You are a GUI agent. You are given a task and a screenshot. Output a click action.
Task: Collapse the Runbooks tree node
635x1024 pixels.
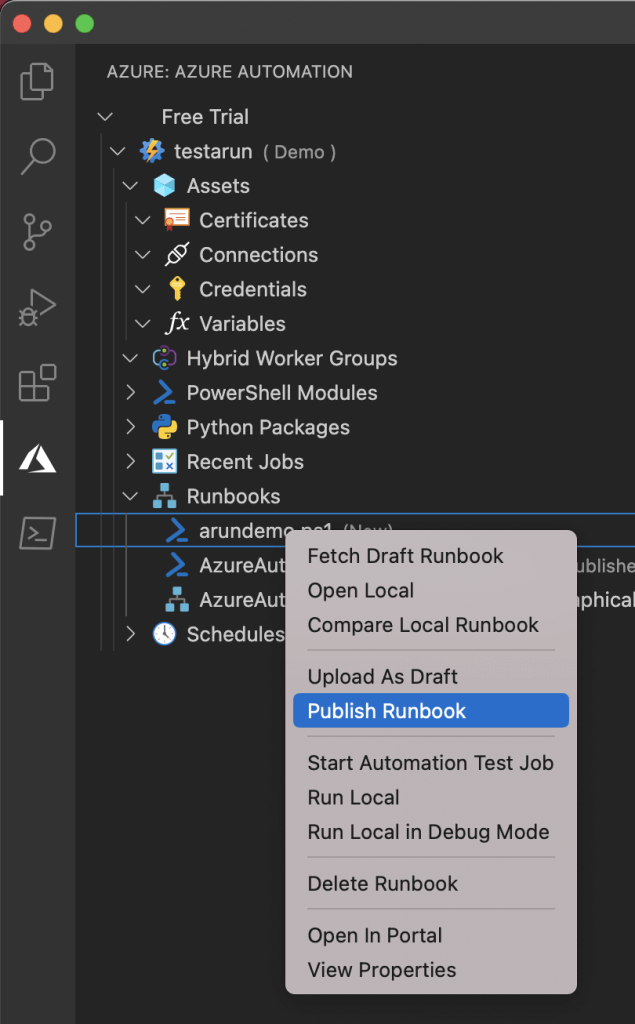click(130, 497)
